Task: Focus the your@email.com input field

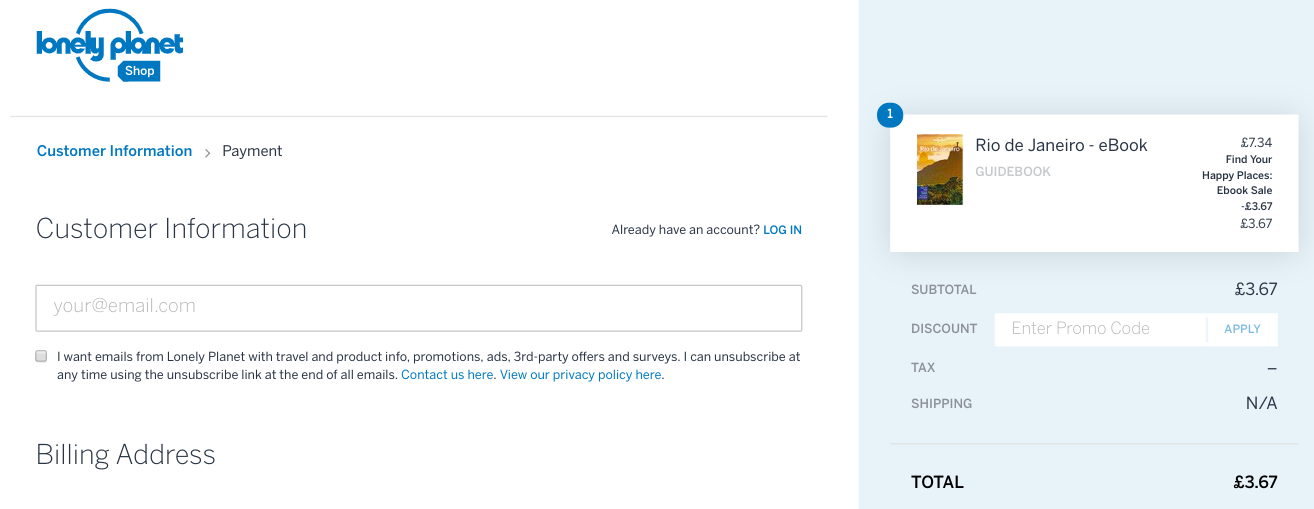Action: click(418, 307)
